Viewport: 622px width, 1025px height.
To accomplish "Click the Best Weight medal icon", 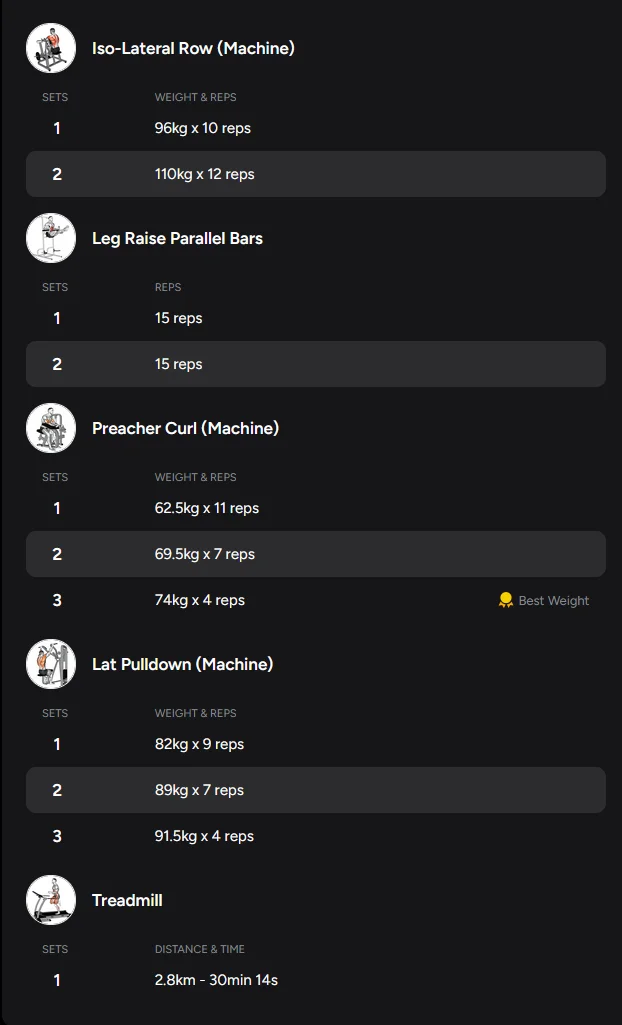I will point(506,600).
